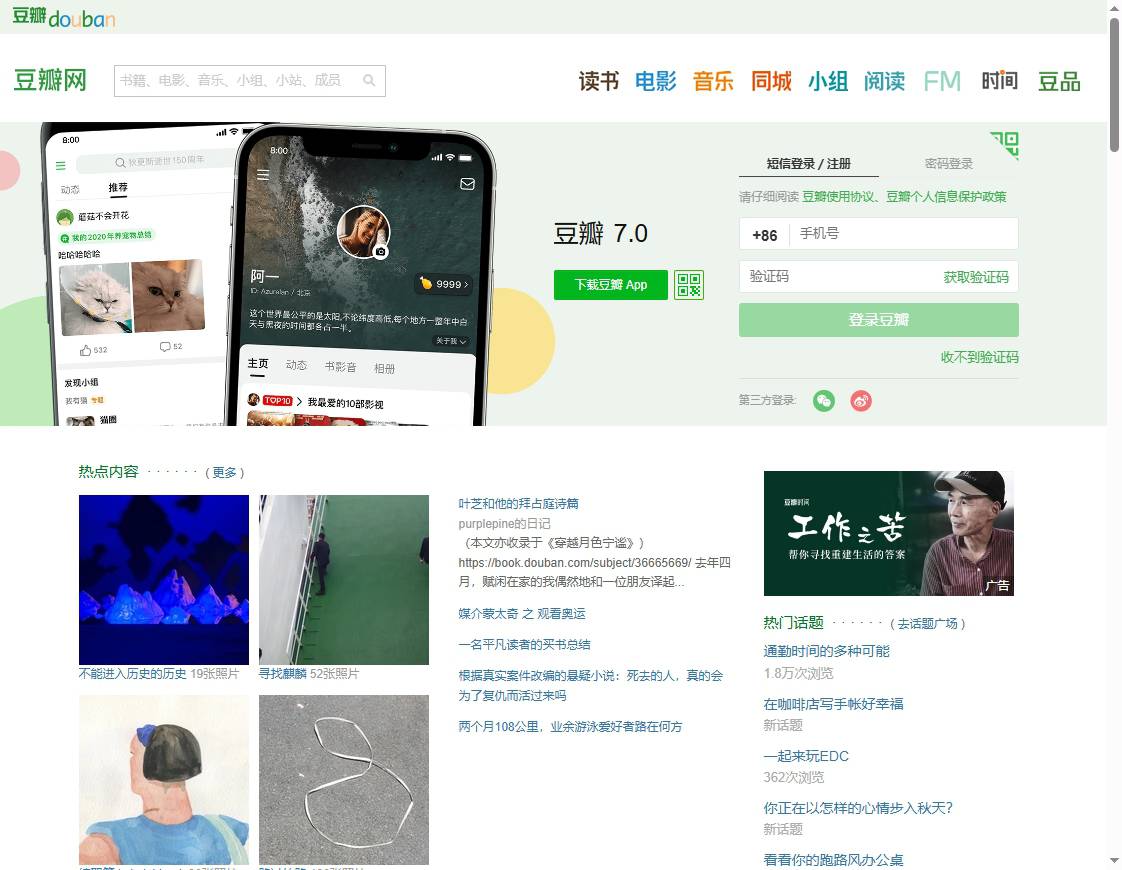Open the 你正在以怎样的心情步入秋天 topic
Screen dimensions: 1122x870
[858, 808]
